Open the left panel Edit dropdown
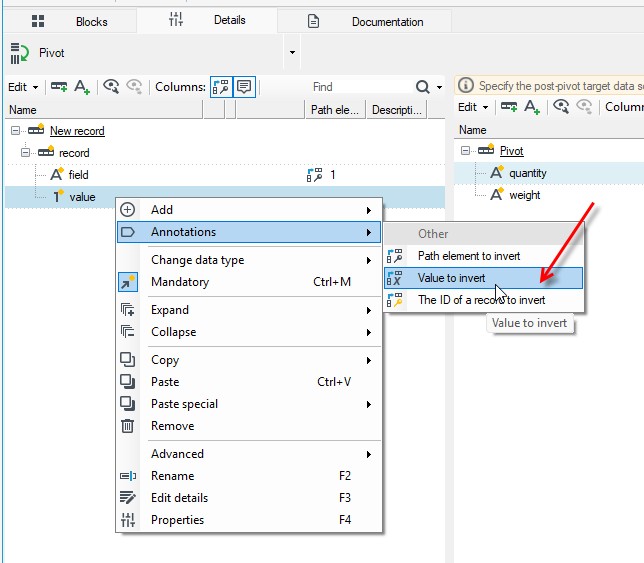The height and width of the screenshot is (563, 644). (x=23, y=87)
